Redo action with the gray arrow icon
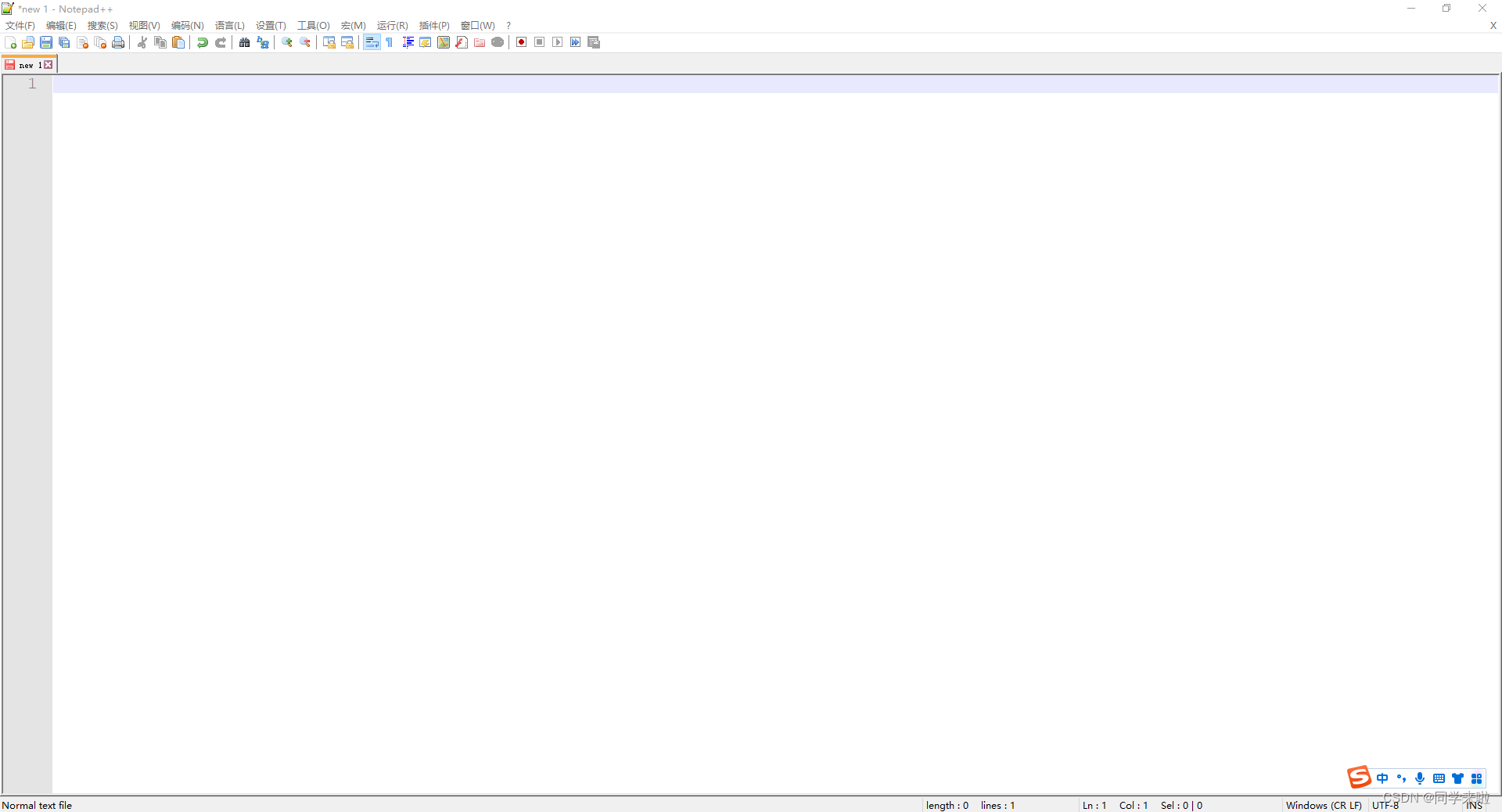Viewport: 1502px width, 812px height. tap(221, 42)
